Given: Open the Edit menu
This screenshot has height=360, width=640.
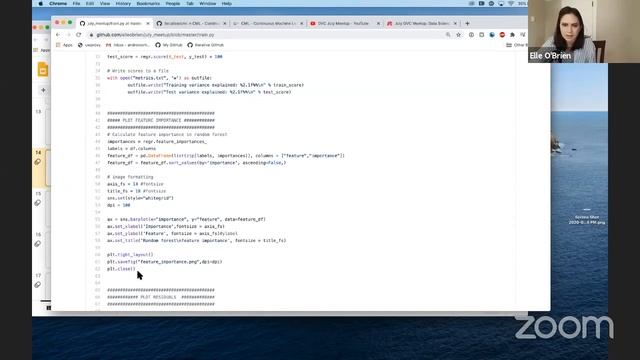Looking at the screenshot, I should (90, 4).
